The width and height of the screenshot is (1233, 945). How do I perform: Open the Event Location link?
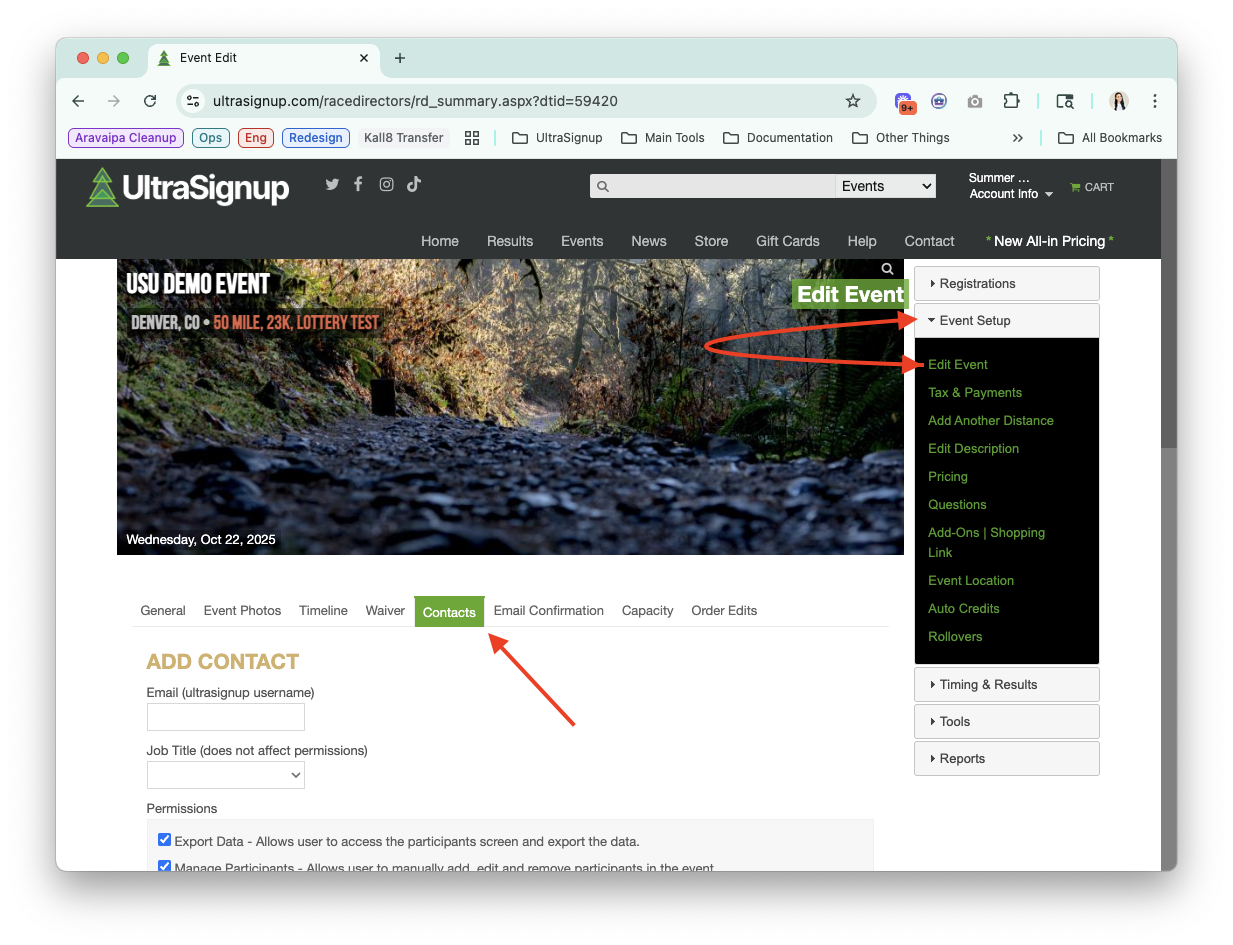tap(971, 581)
